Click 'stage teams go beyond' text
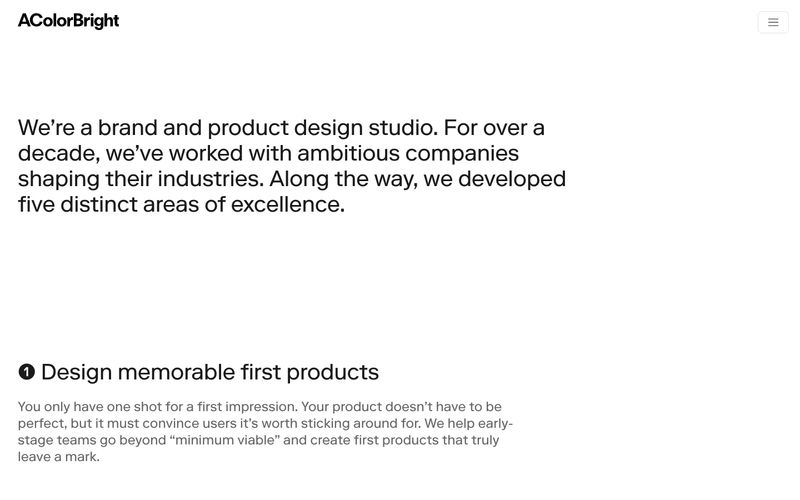800x500 pixels. click(92, 440)
